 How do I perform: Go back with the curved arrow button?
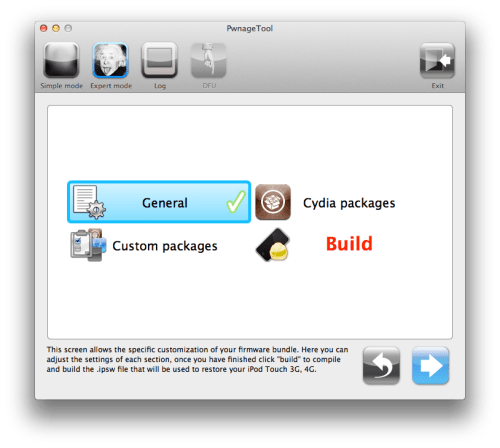tap(381, 366)
